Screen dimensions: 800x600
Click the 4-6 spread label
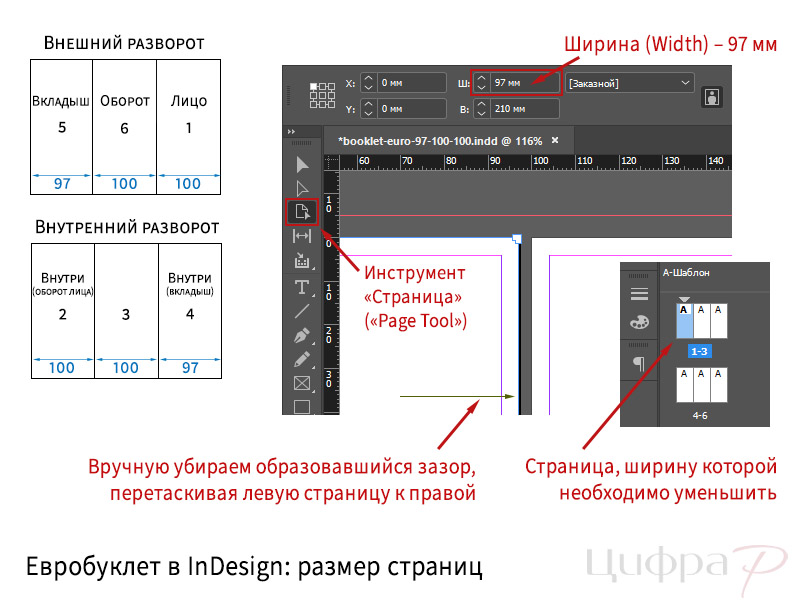(x=699, y=416)
